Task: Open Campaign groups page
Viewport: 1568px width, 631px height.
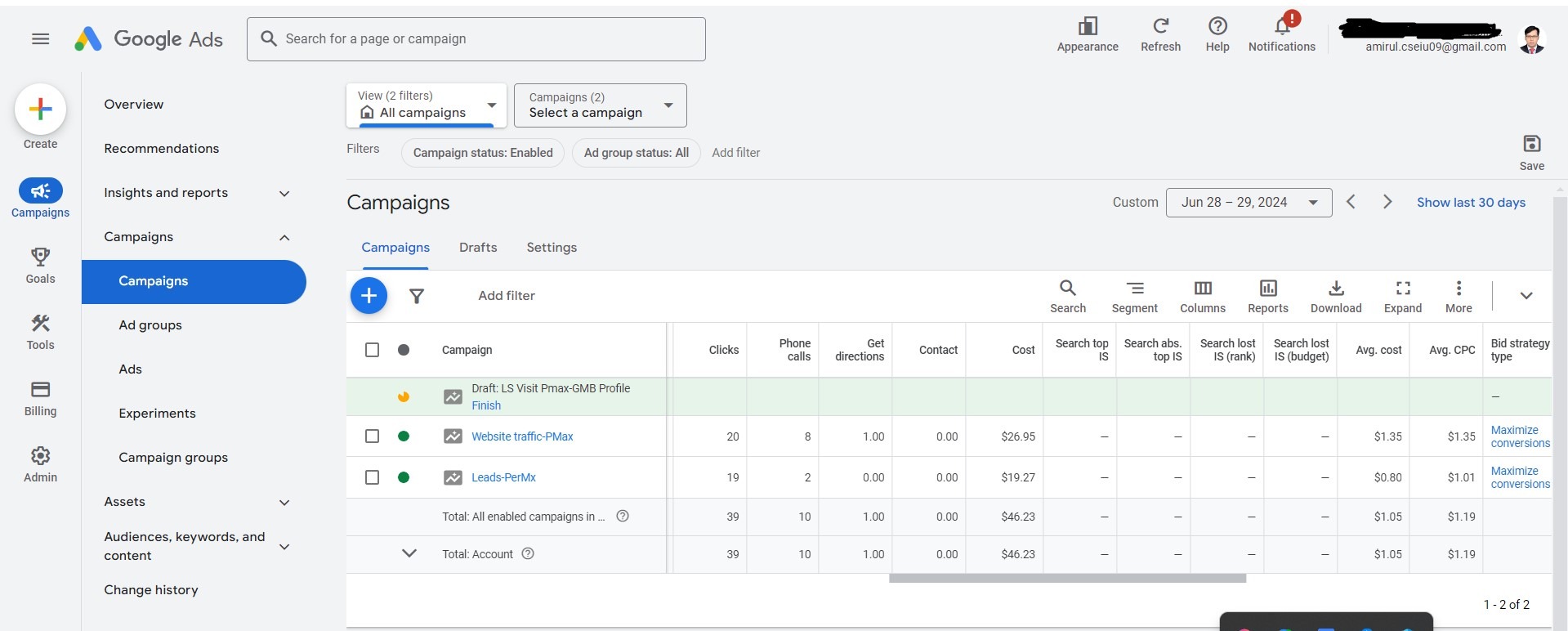Action: click(173, 458)
